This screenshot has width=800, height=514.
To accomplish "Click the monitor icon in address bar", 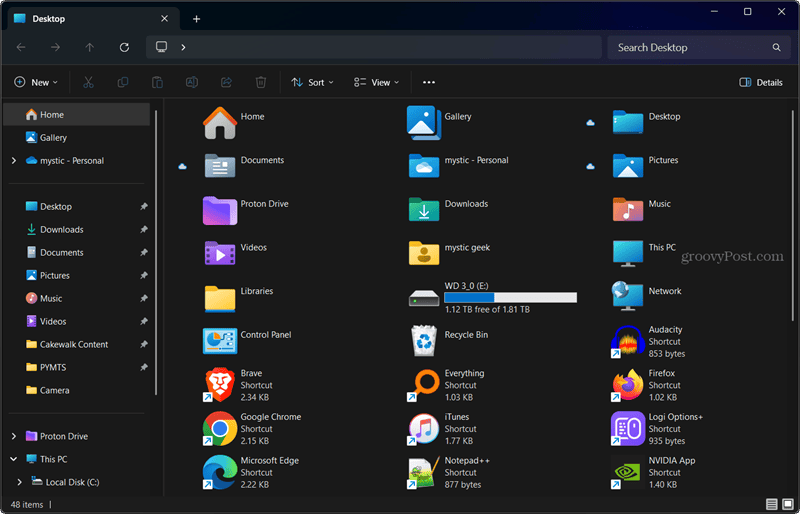I will tap(162, 47).
